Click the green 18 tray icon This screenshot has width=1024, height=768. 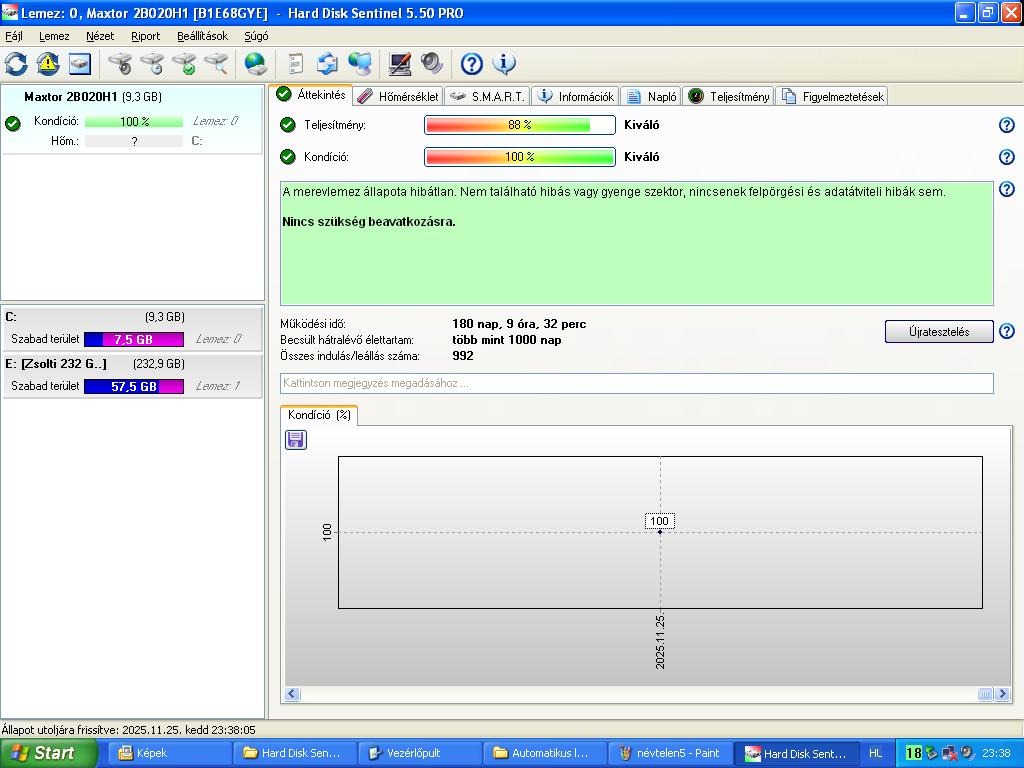(912, 754)
